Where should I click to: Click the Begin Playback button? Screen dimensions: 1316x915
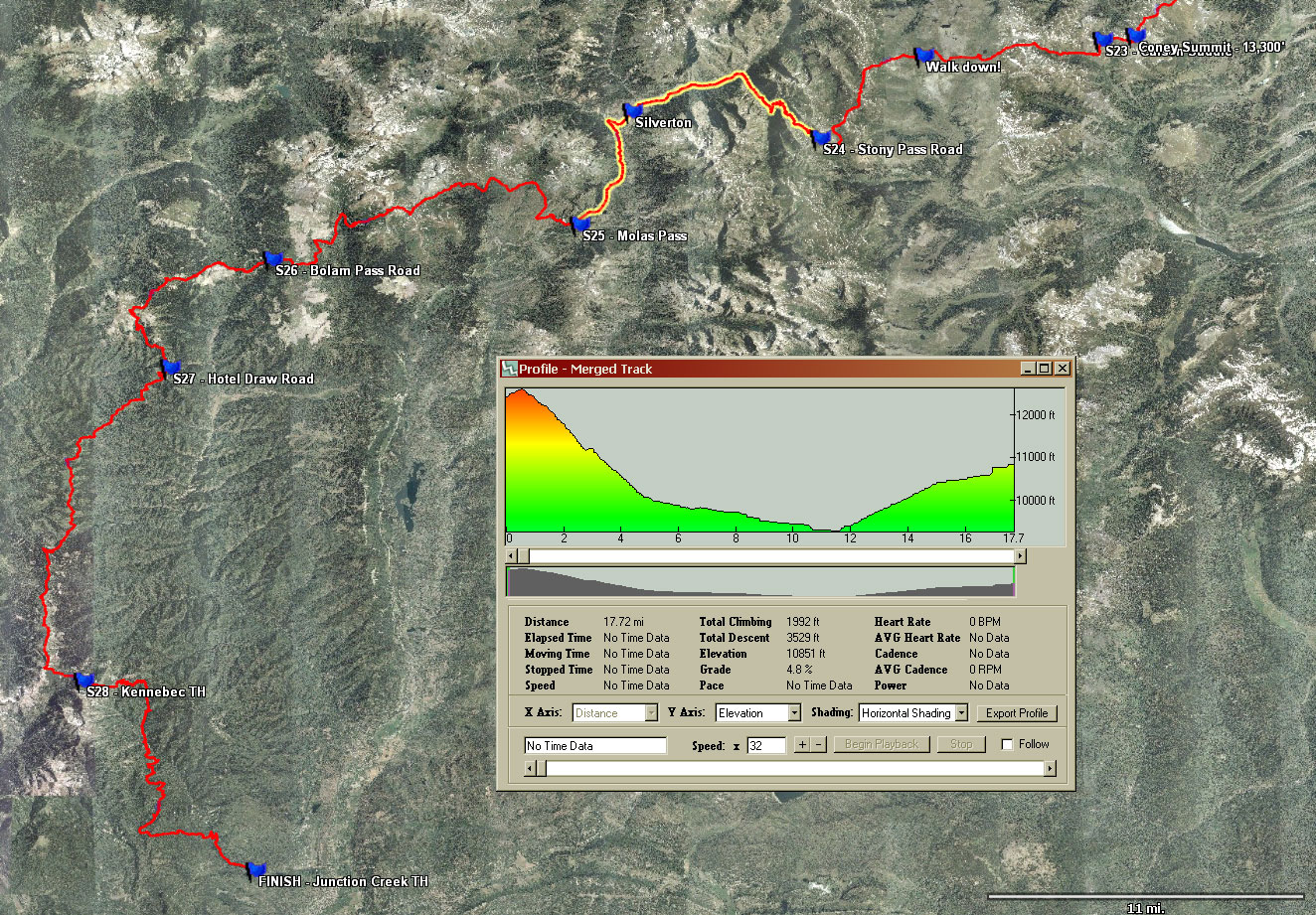tap(882, 744)
